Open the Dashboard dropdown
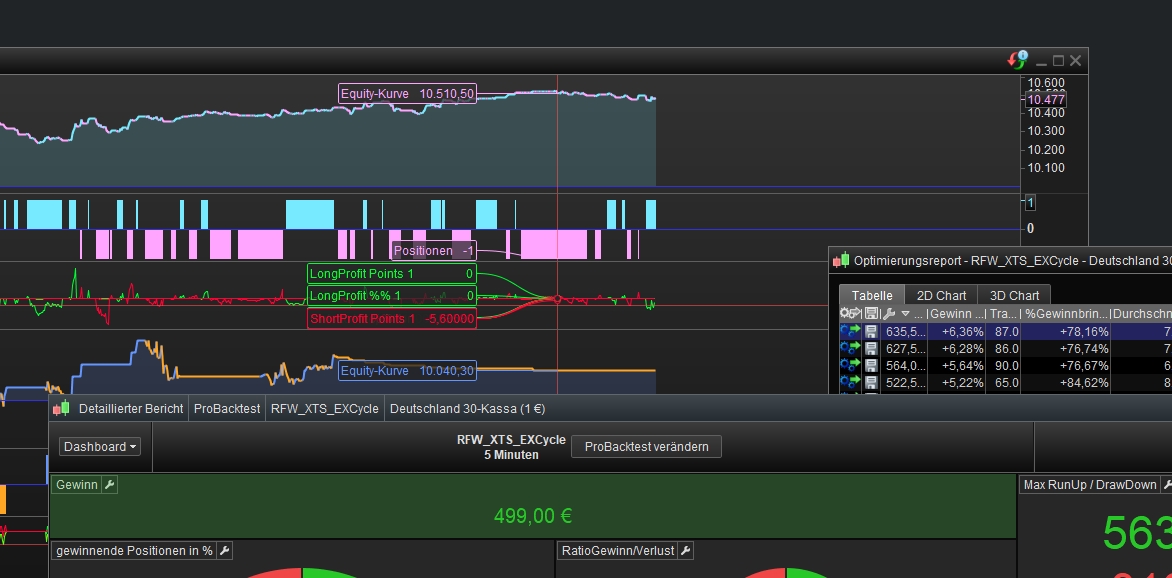Image resolution: width=1172 pixels, height=578 pixels. 100,446
